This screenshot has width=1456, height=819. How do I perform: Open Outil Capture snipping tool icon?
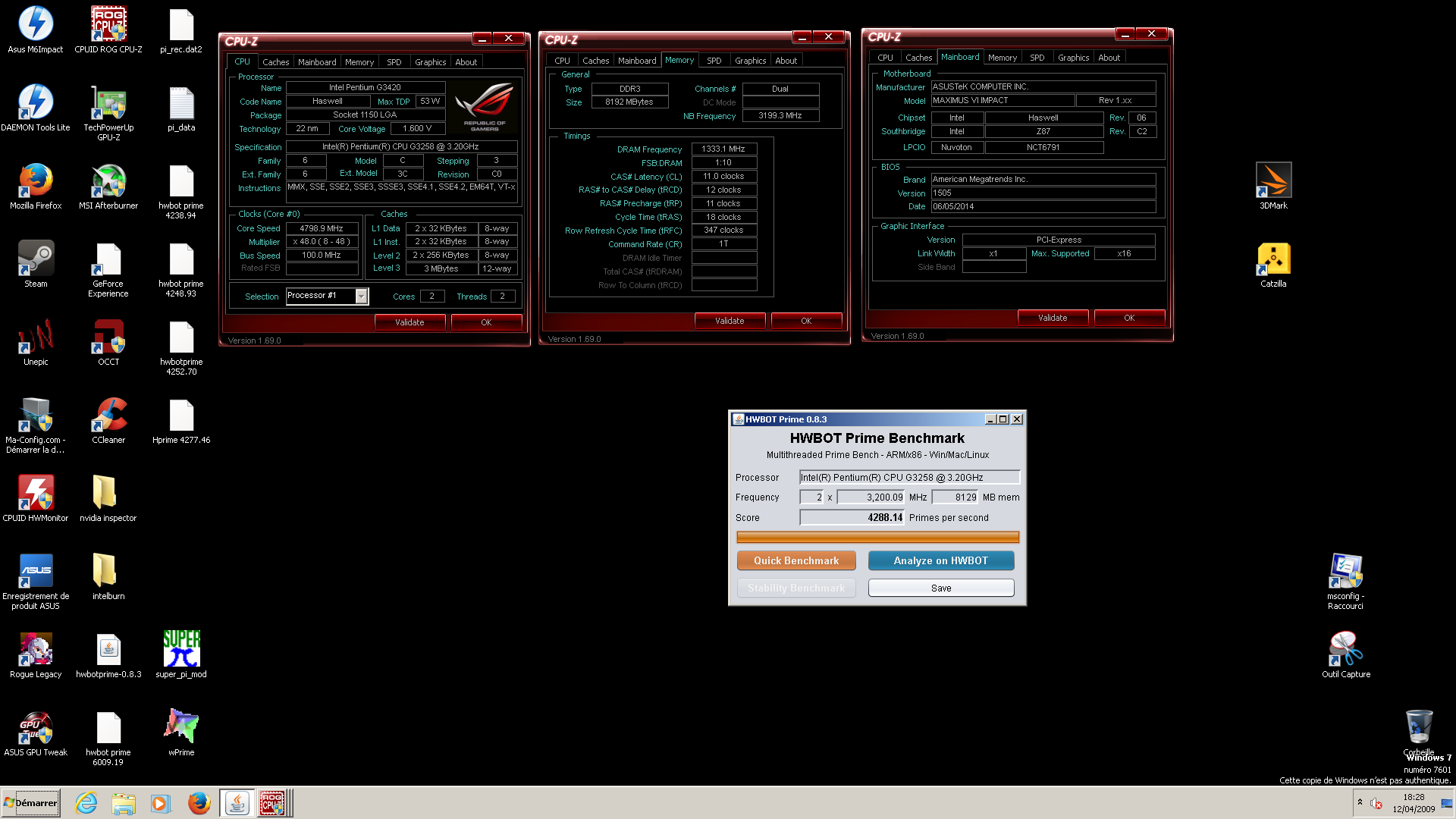pyautogui.click(x=1346, y=654)
